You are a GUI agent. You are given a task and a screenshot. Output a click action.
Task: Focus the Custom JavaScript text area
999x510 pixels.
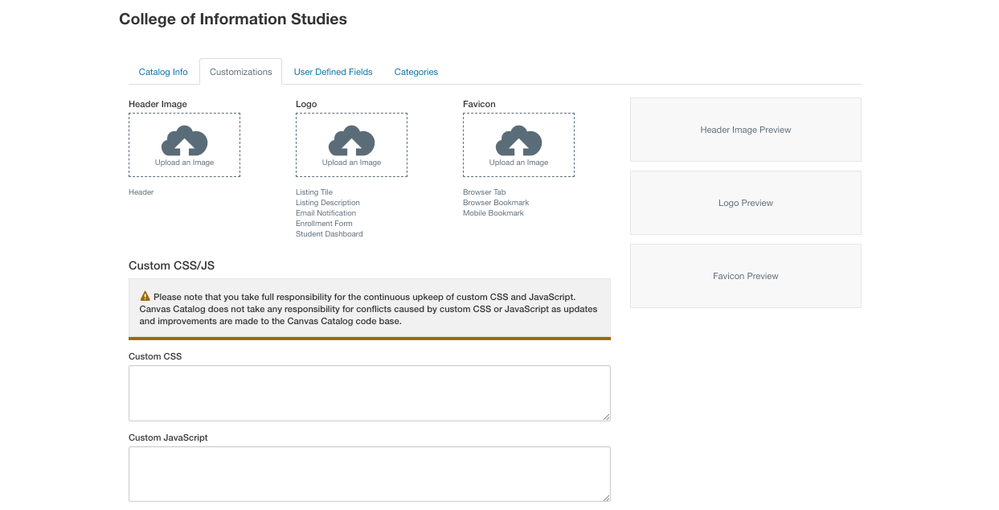(x=369, y=473)
